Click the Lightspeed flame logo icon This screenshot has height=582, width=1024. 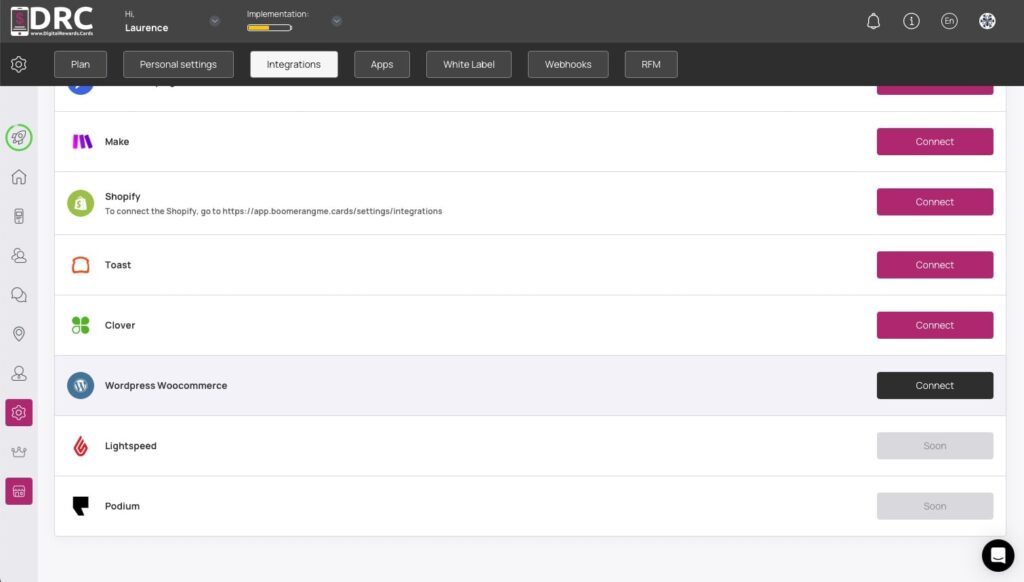point(80,445)
